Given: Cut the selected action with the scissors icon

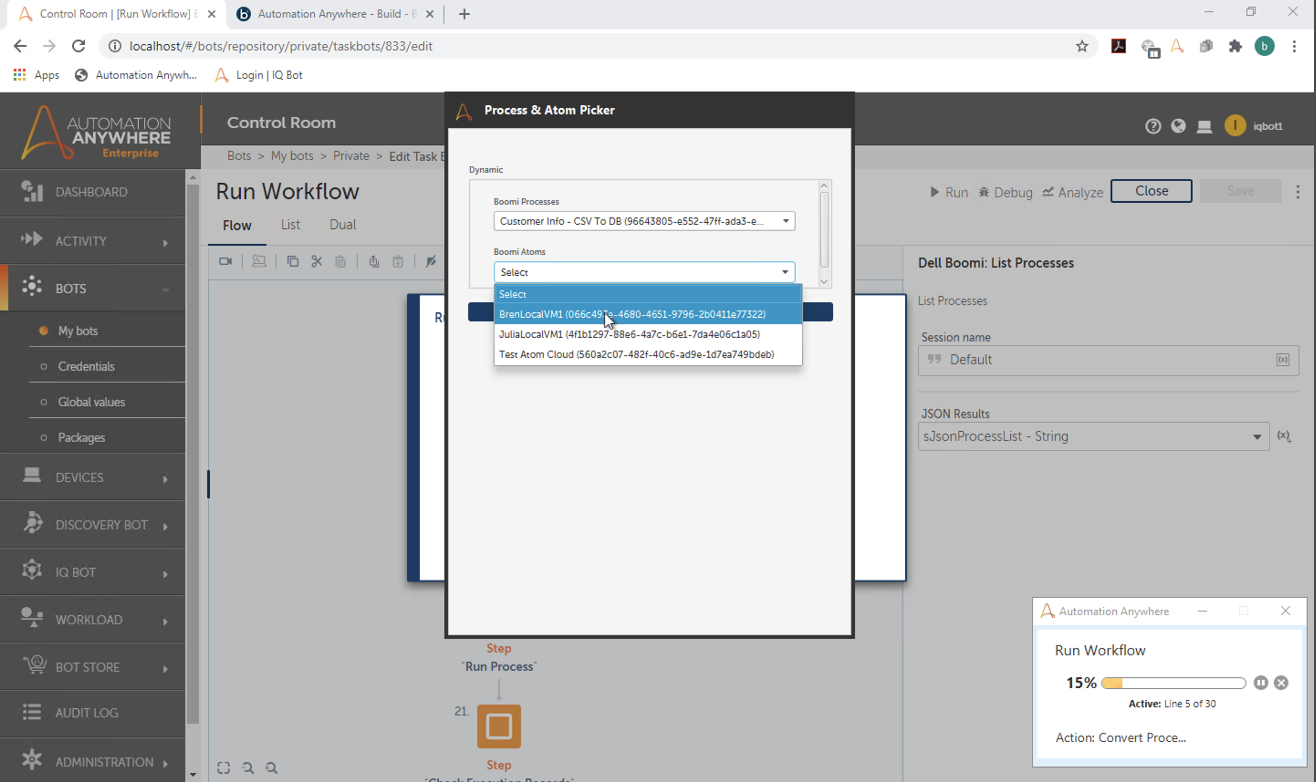Looking at the screenshot, I should pos(316,261).
